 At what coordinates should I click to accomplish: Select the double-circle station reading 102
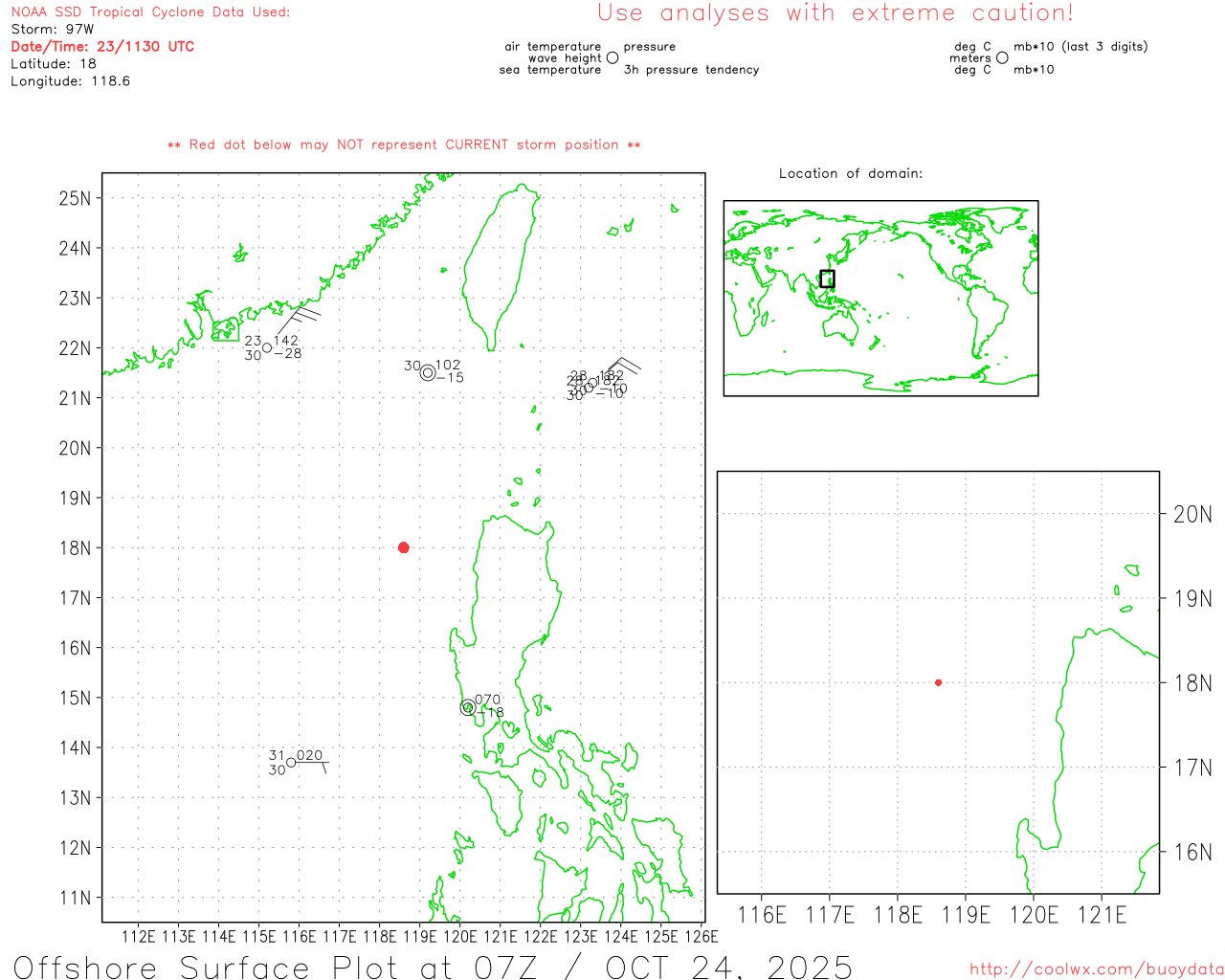[428, 373]
